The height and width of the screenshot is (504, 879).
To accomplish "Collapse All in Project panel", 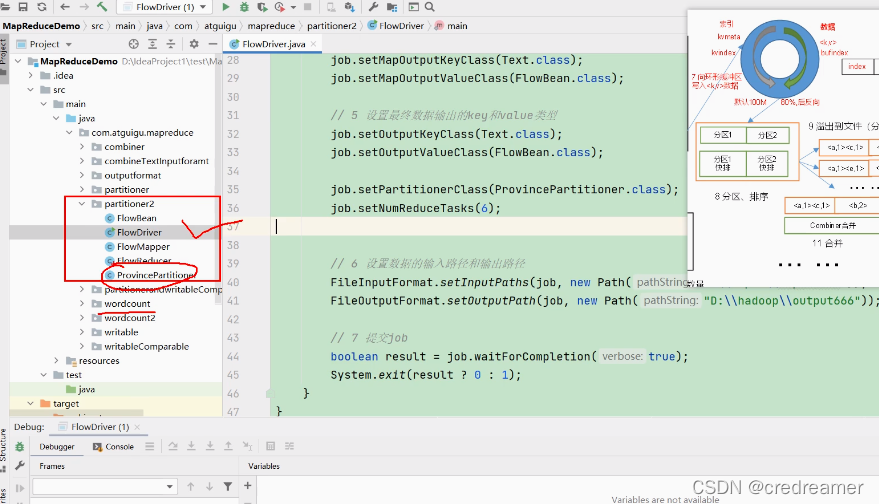I will point(171,44).
